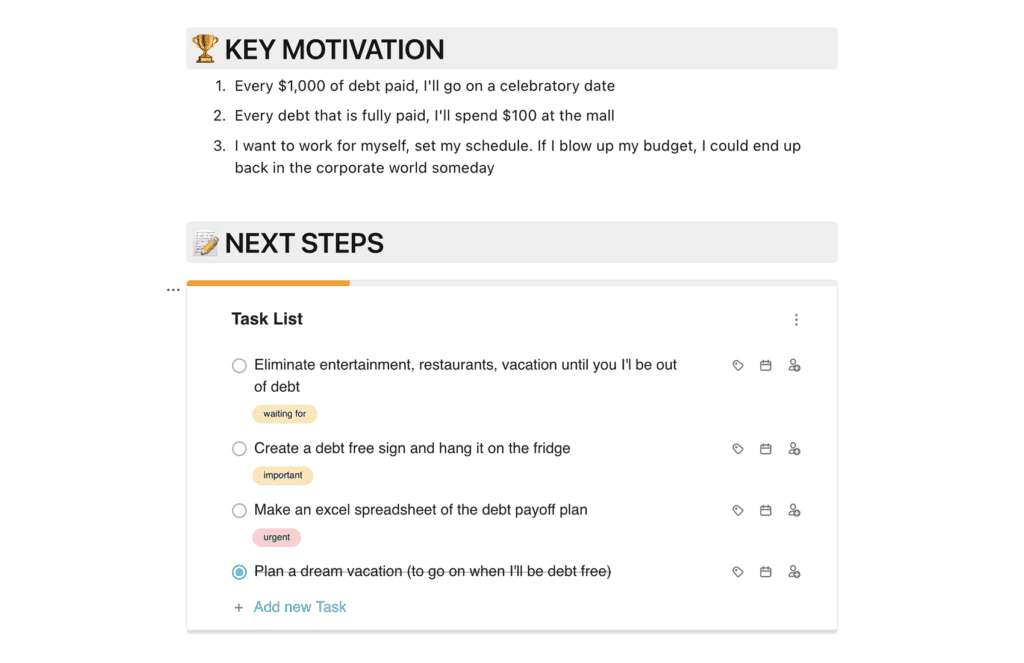Image resolution: width=1024 pixels, height=663 pixels.
Task: Click the "waiting for" tag pill
Action: click(285, 413)
